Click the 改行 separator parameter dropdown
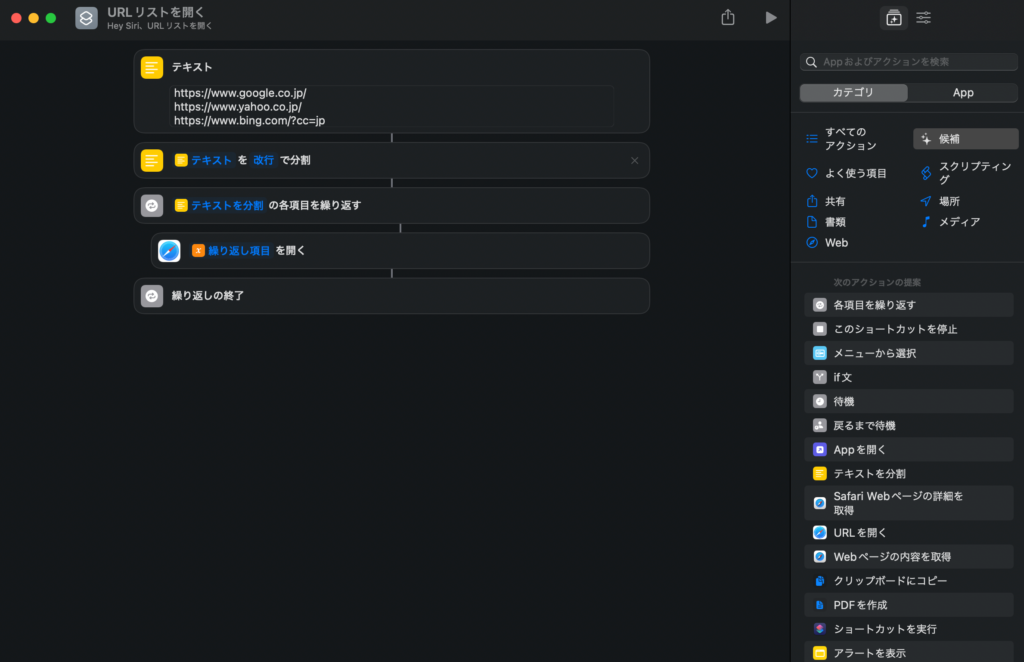The height and width of the screenshot is (662, 1024). coord(263,160)
